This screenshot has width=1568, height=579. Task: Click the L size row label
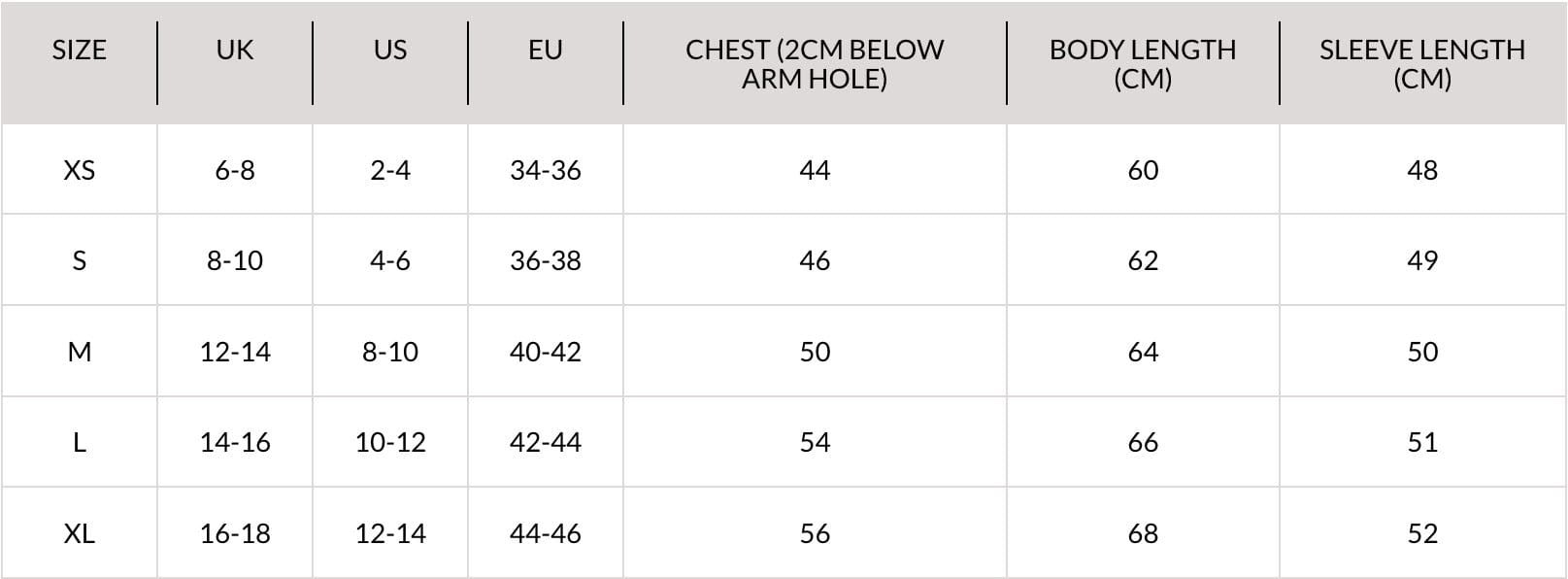[x=79, y=442]
